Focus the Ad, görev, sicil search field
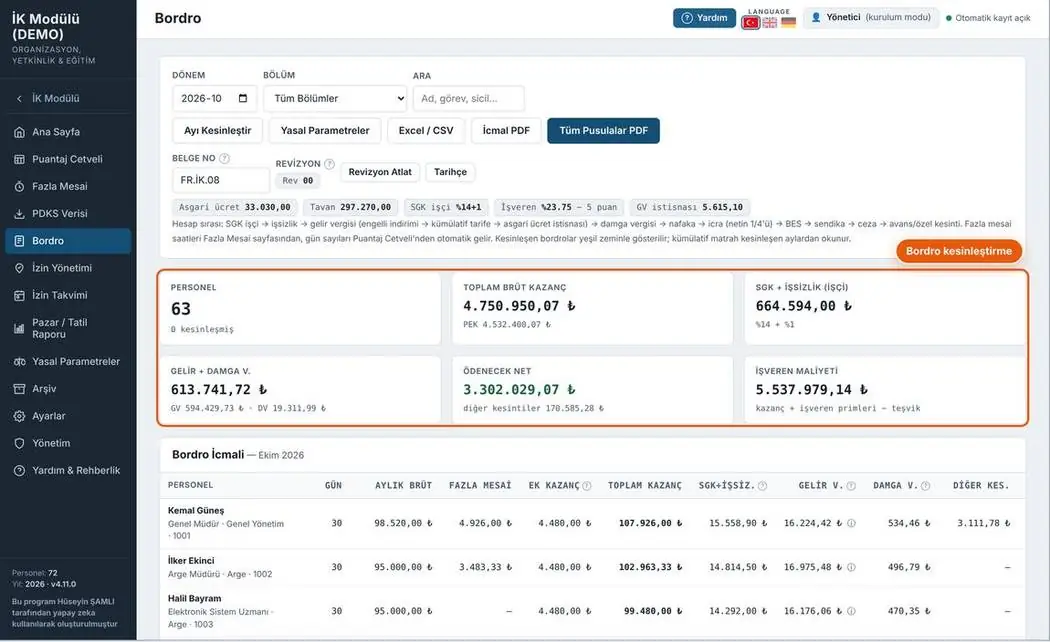This screenshot has width=1050, height=642. (x=469, y=98)
